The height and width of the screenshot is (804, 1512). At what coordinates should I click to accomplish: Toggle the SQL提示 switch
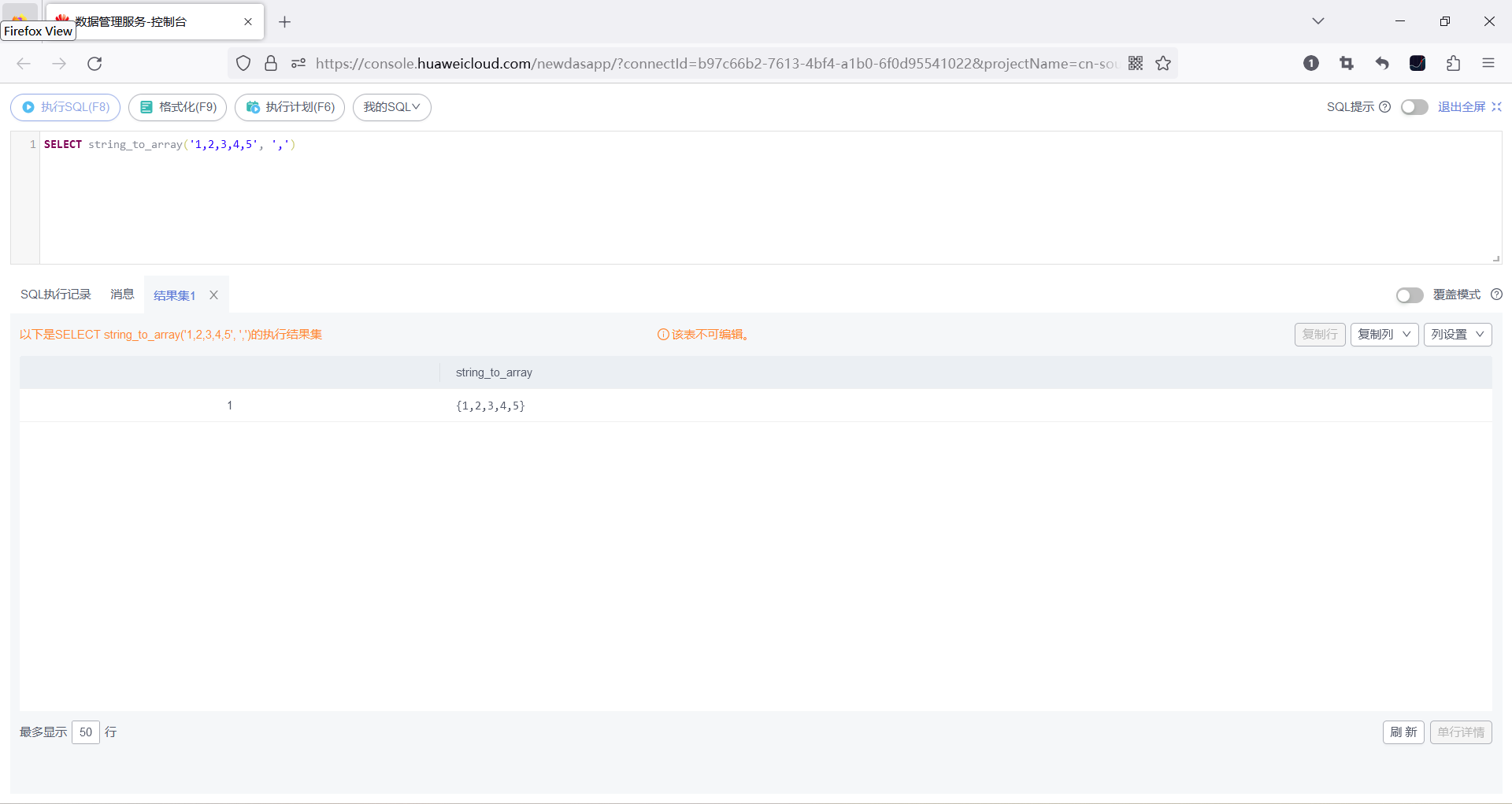[1414, 107]
